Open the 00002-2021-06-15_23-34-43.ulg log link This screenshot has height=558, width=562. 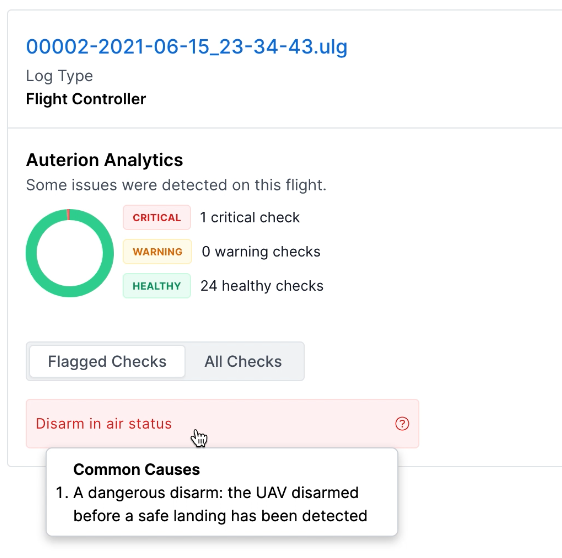click(187, 47)
